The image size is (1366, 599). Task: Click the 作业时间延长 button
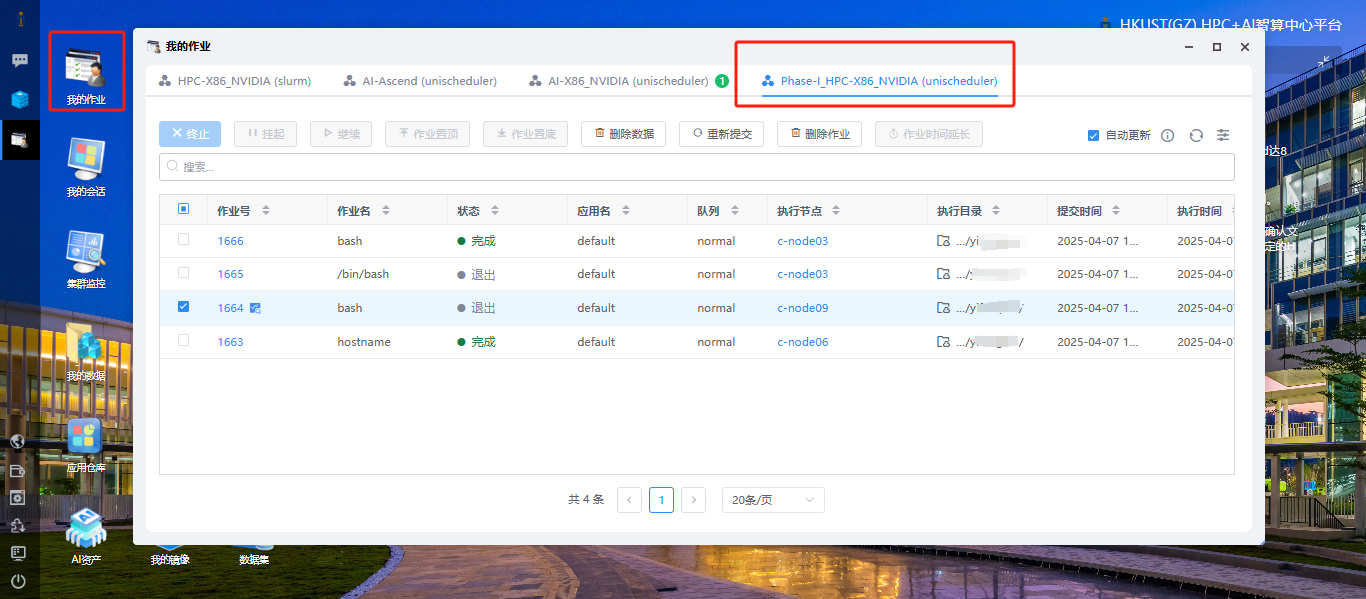(x=929, y=134)
